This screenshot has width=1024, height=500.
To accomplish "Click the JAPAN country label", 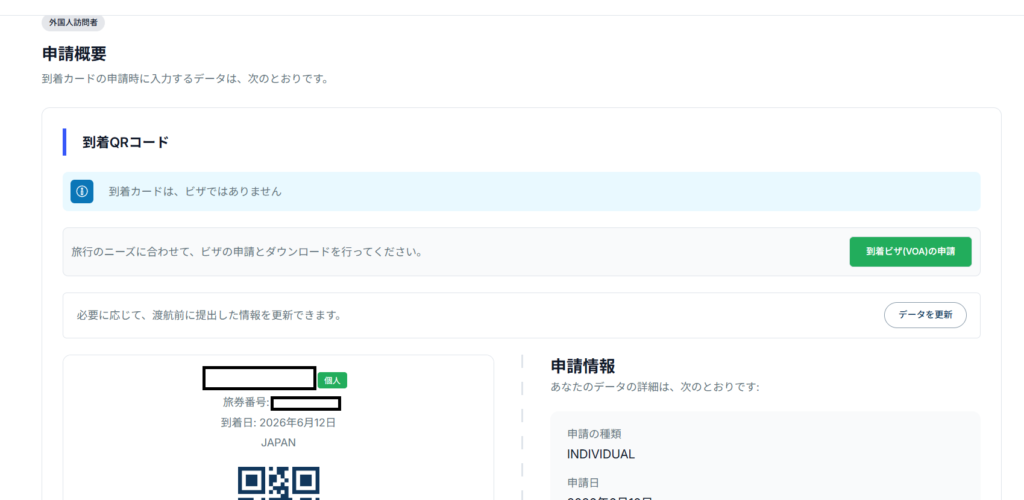I will [x=278, y=443].
